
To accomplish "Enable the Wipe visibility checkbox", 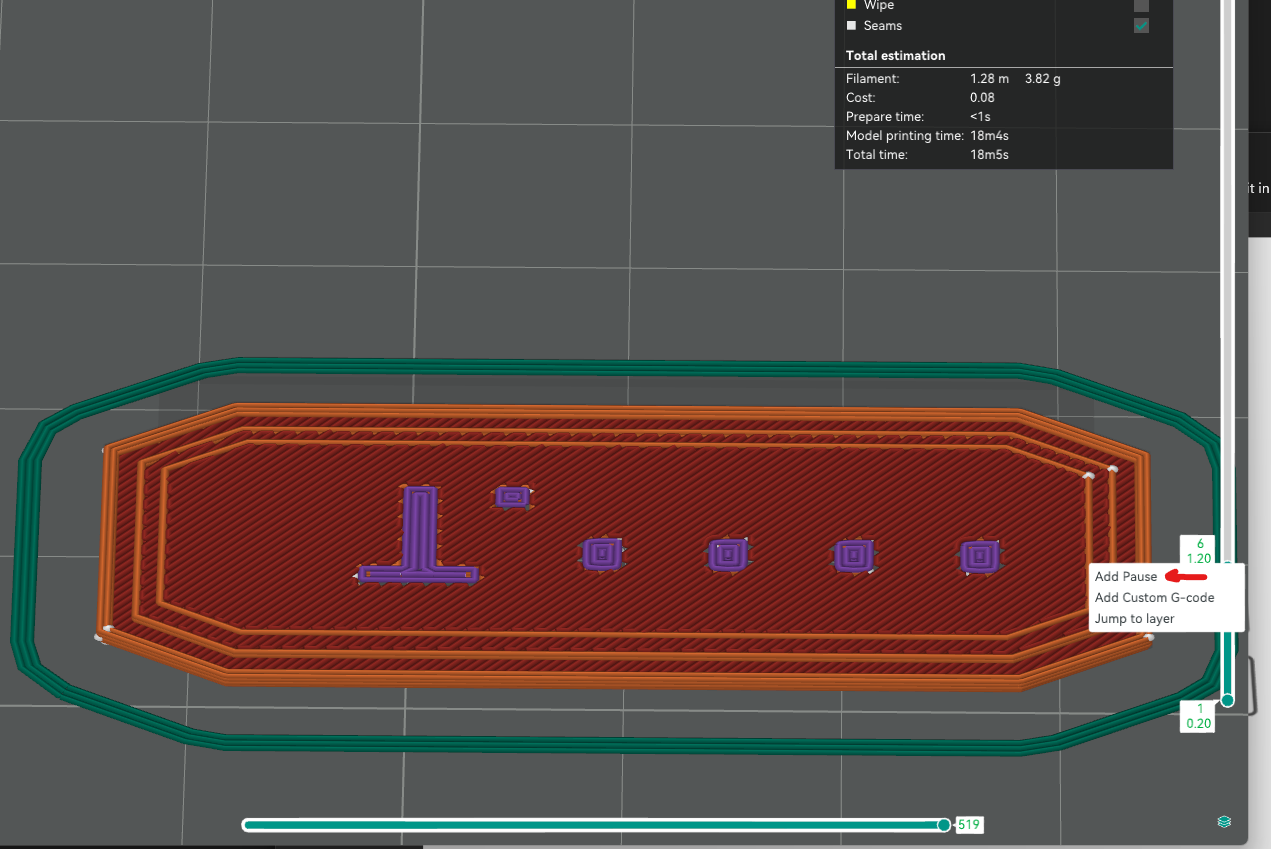I will click(x=1141, y=5).
